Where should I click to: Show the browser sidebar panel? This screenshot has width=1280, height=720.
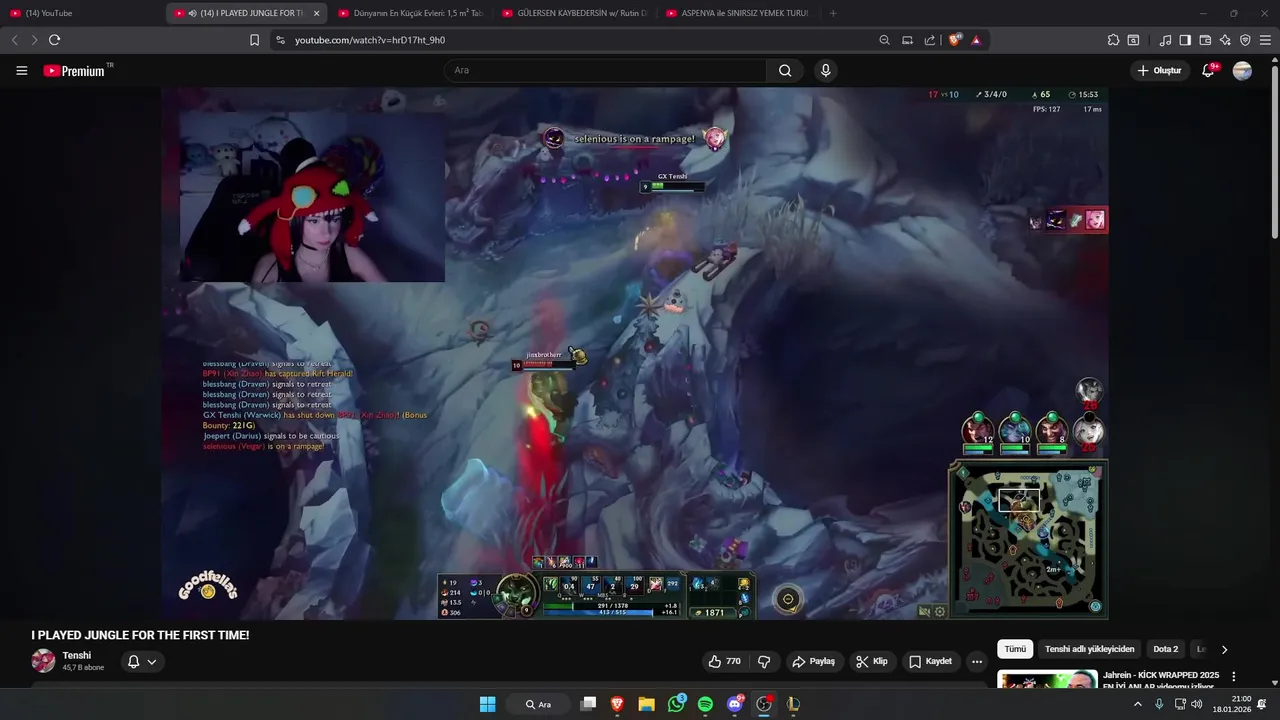tap(1185, 40)
